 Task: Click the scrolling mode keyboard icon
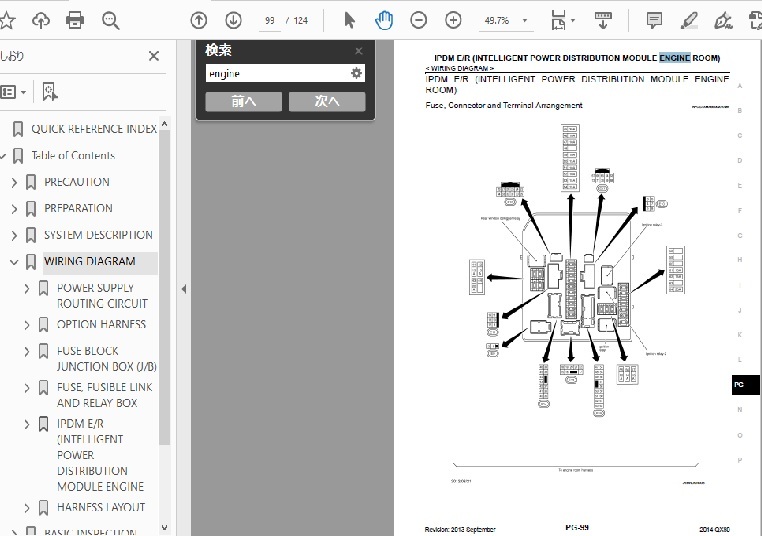[x=603, y=21]
